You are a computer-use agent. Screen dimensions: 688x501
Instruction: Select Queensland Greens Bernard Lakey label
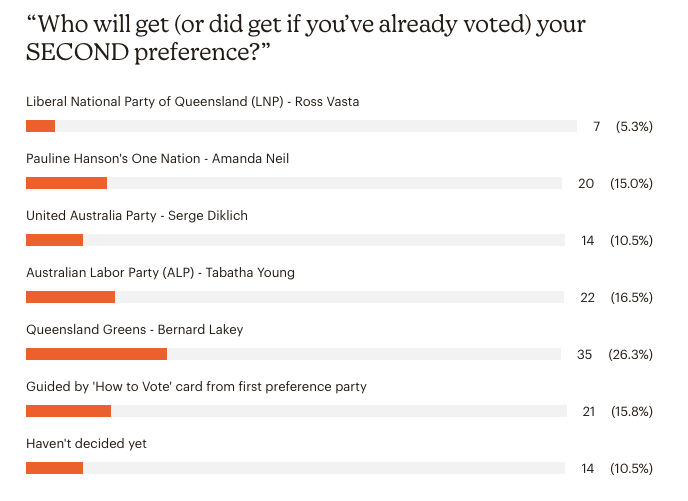[135, 330]
